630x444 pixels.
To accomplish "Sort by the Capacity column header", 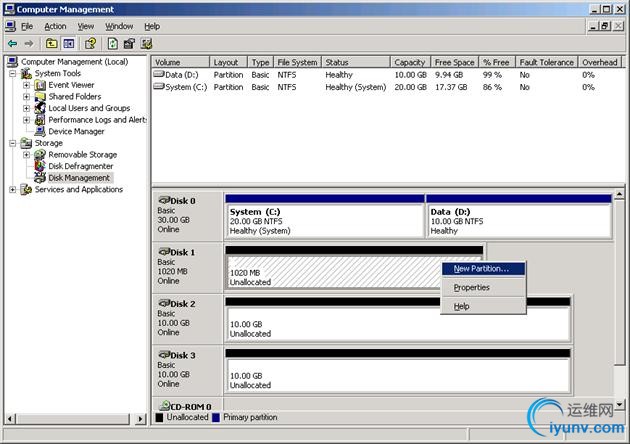I will [410, 62].
